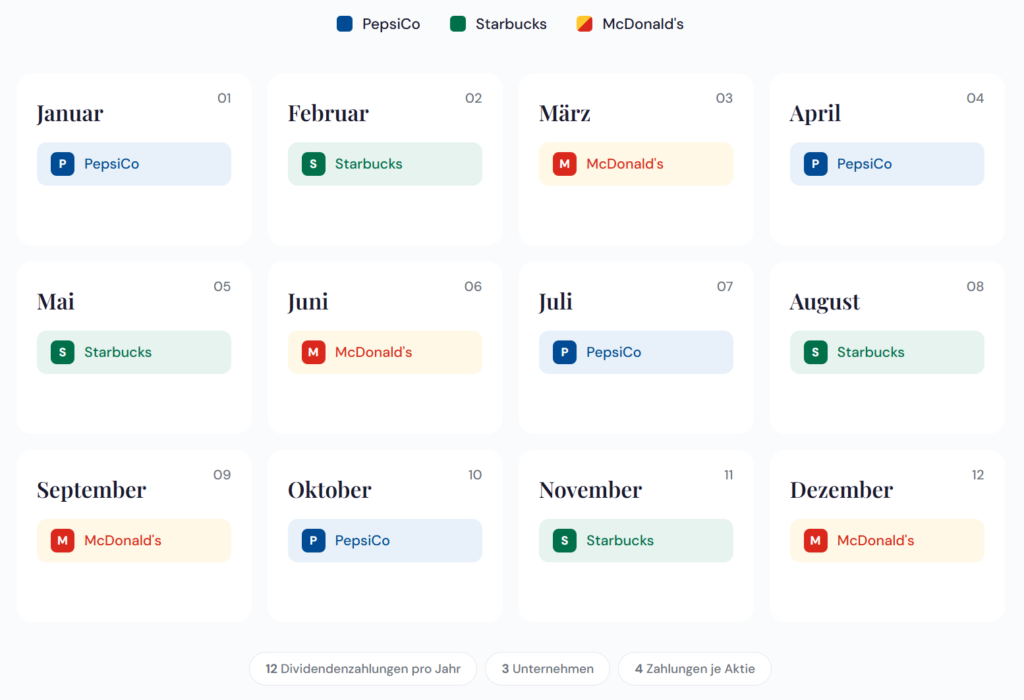
Task: Click the Starbucks label in the legend
Action: pyautogui.click(x=511, y=24)
